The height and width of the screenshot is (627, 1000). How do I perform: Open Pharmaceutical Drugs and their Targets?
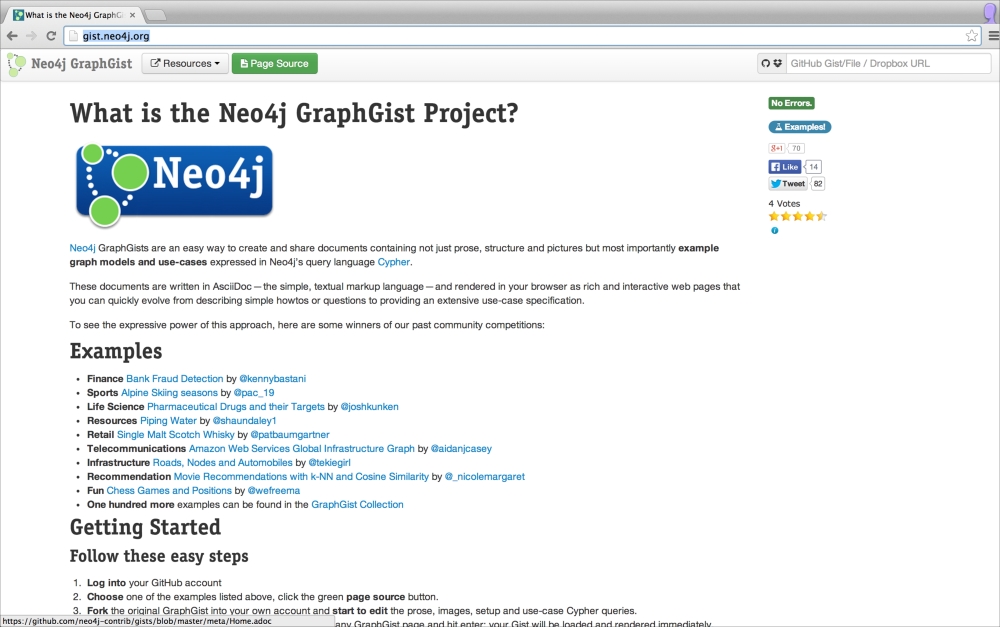pos(236,407)
